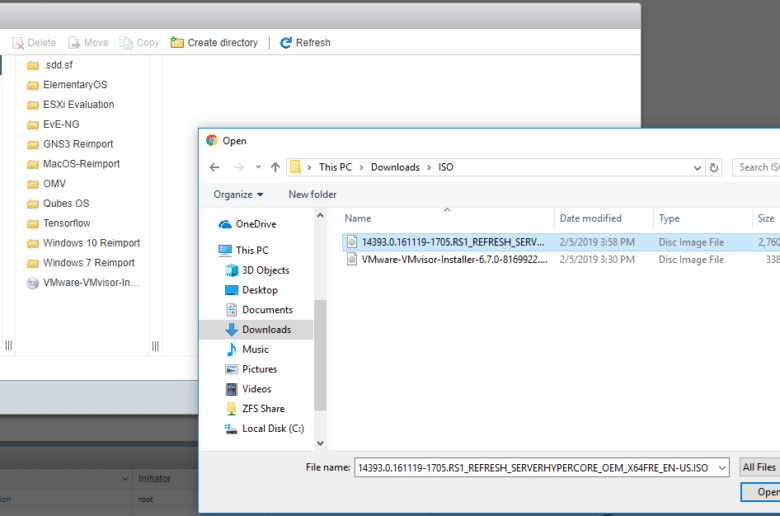Open the EvE-NG folder

click(x=53, y=124)
